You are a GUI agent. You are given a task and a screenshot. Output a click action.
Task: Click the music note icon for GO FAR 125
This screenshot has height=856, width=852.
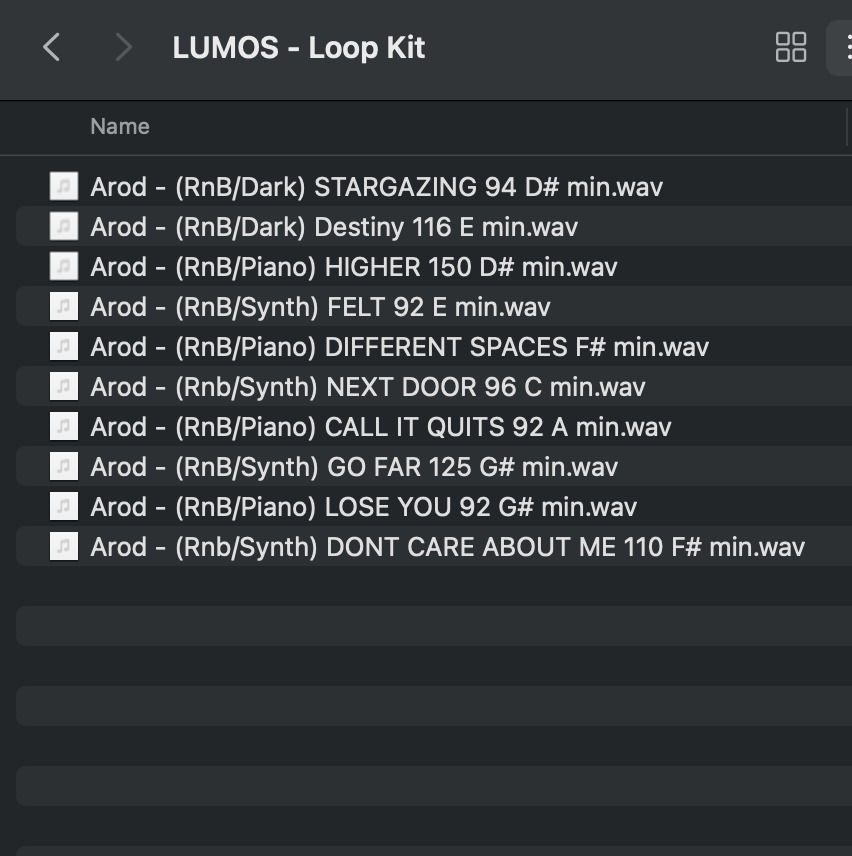63,466
